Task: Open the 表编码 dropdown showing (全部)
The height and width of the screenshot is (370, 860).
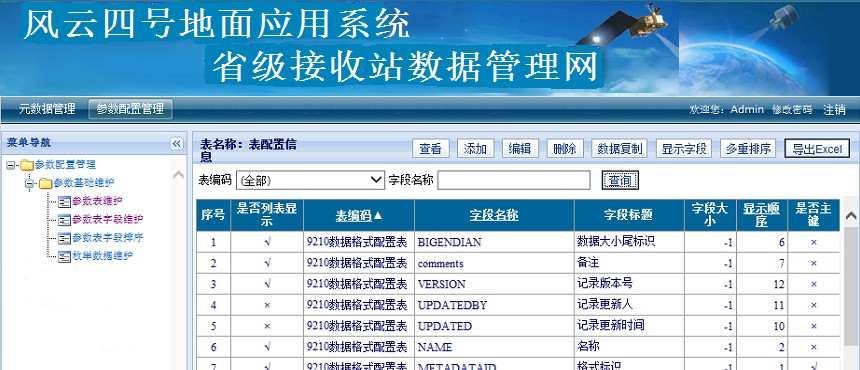Action: coord(310,180)
